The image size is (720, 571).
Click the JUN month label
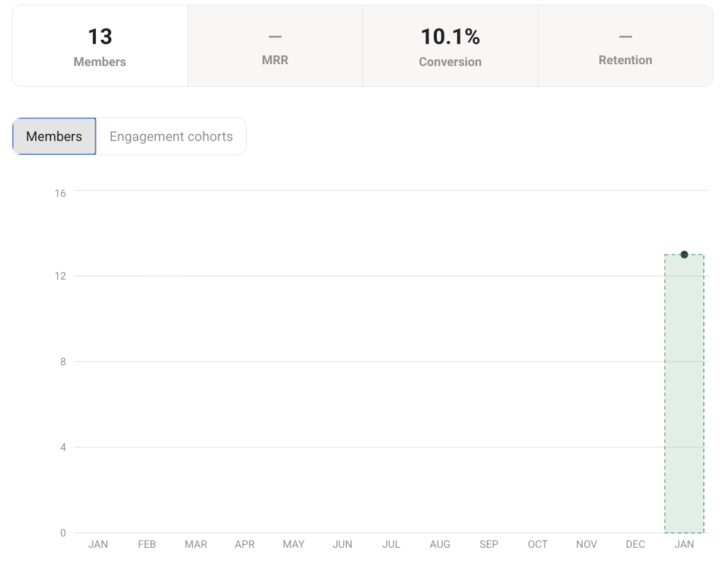click(x=342, y=544)
